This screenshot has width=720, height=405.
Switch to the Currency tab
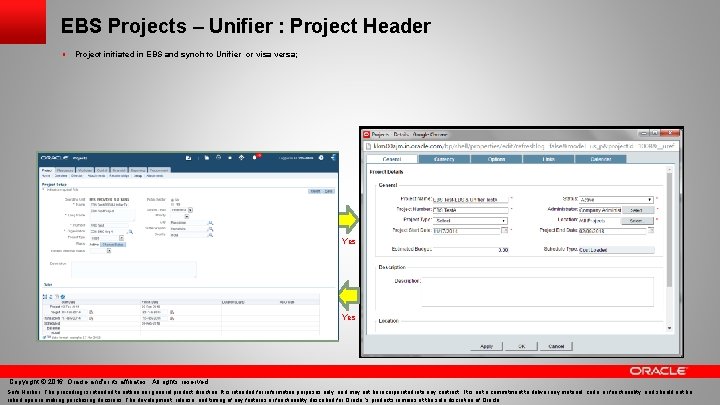pyautogui.click(x=444, y=159)
